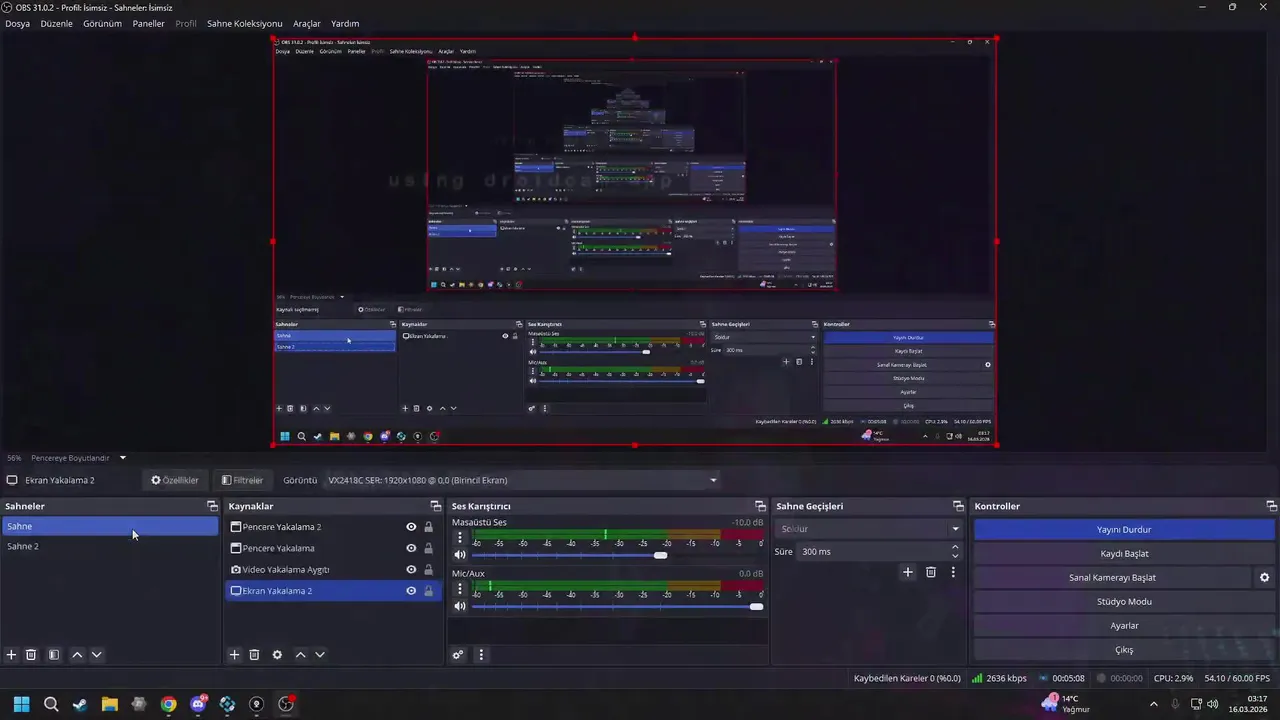The width and height of the screenshot is (1280, 720).
Task: Add a new scene with plus icon
Action: click(x=11, y=655)
